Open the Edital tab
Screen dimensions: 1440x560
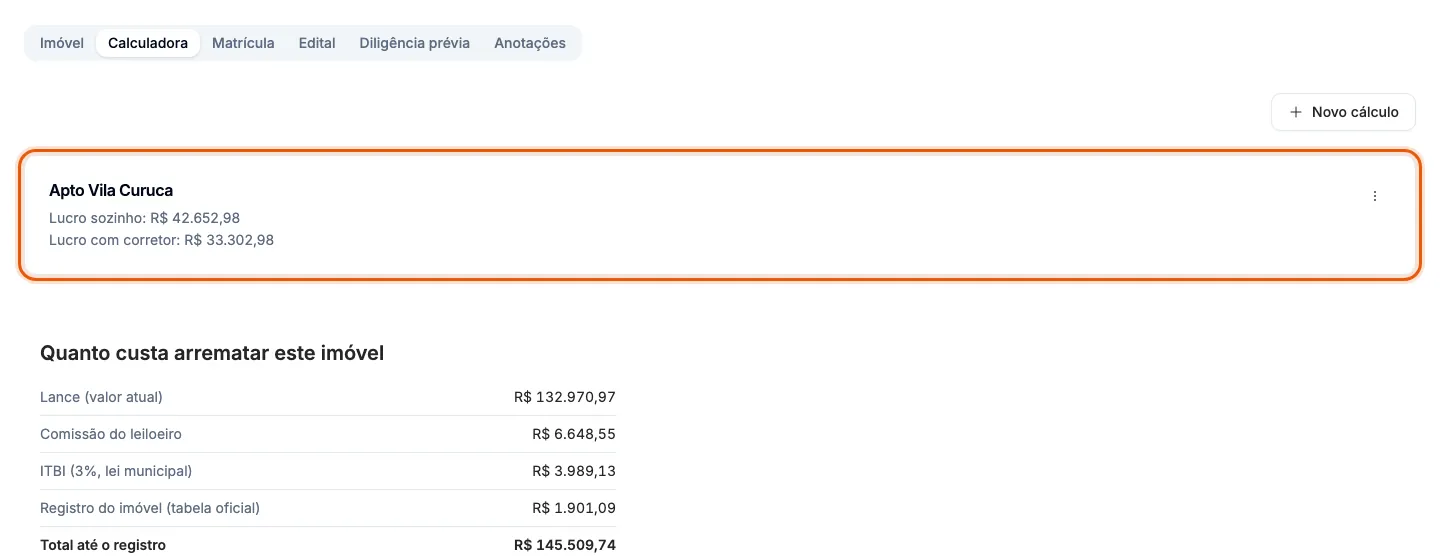pyautogui.click(x=317, y=43)
